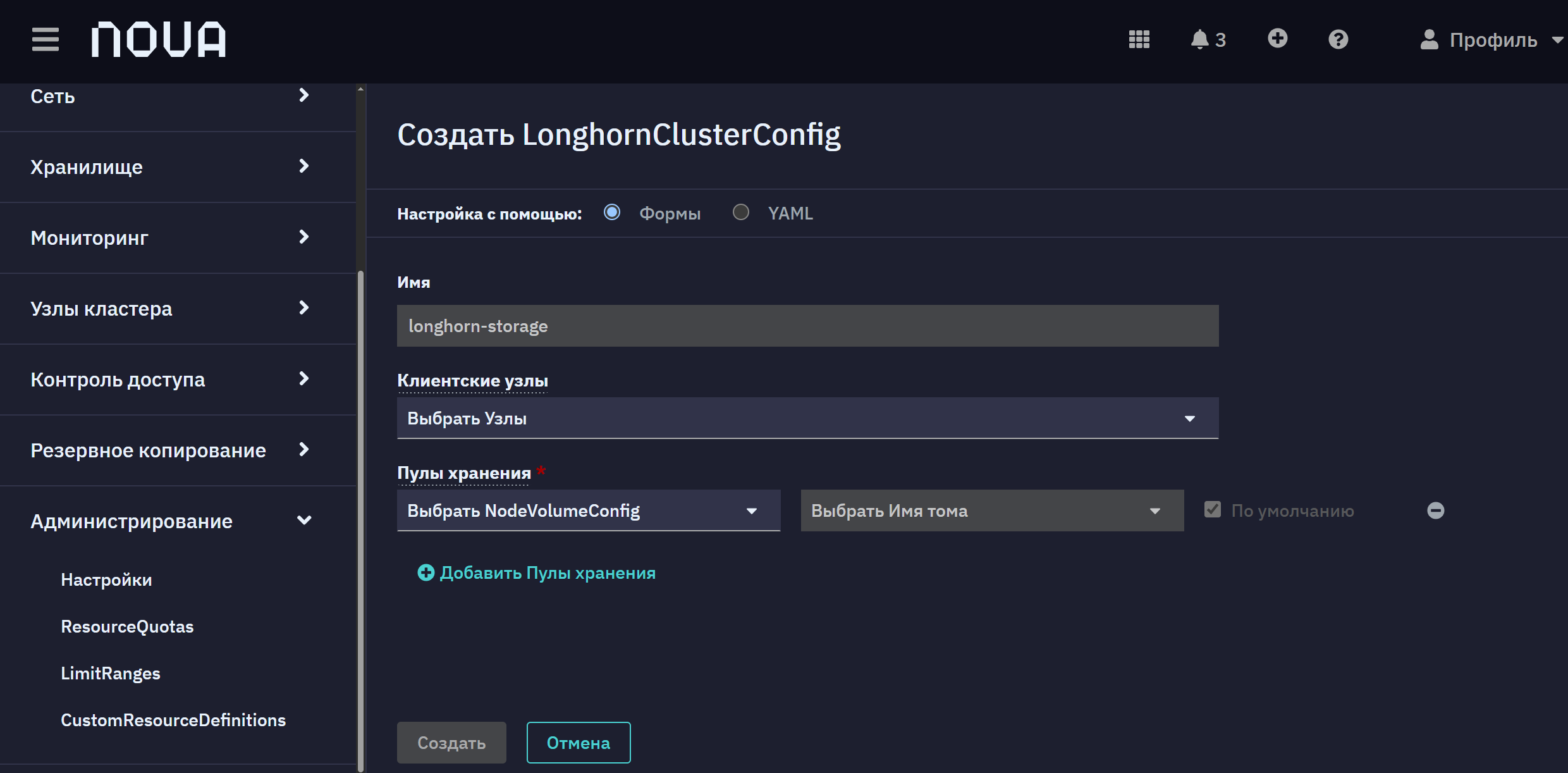The height and width of the screenshot is (773, 1568).
Task: Click the Отмена button
Action: (x=579, y=743)
